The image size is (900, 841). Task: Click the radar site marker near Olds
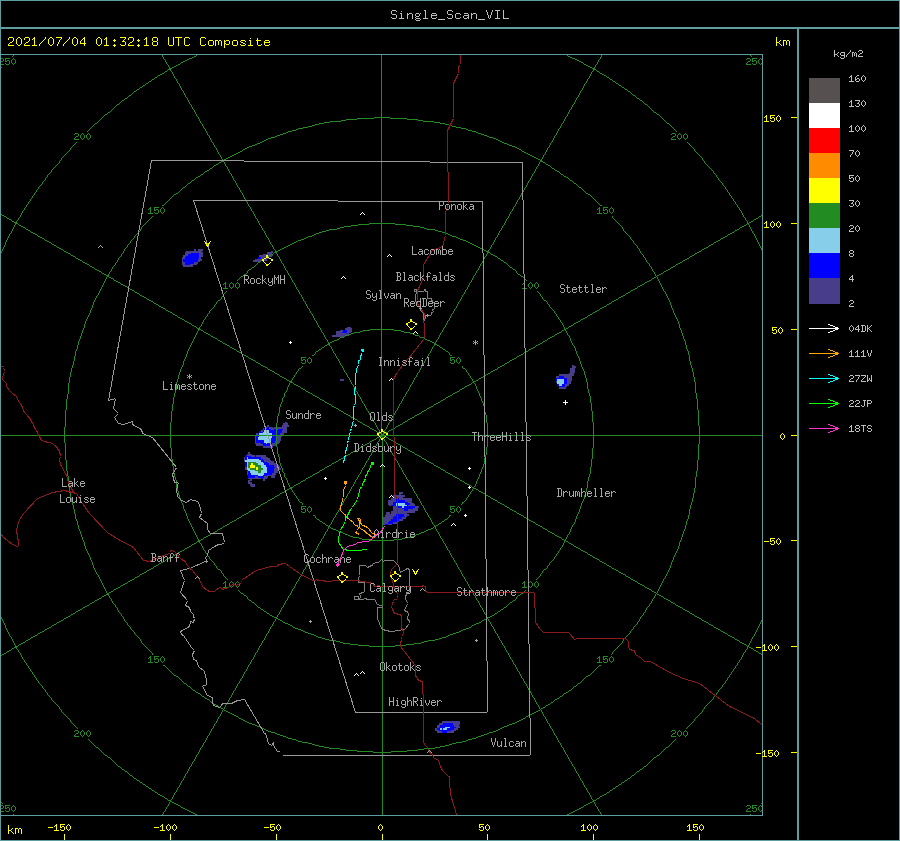[x=382, y=435]
